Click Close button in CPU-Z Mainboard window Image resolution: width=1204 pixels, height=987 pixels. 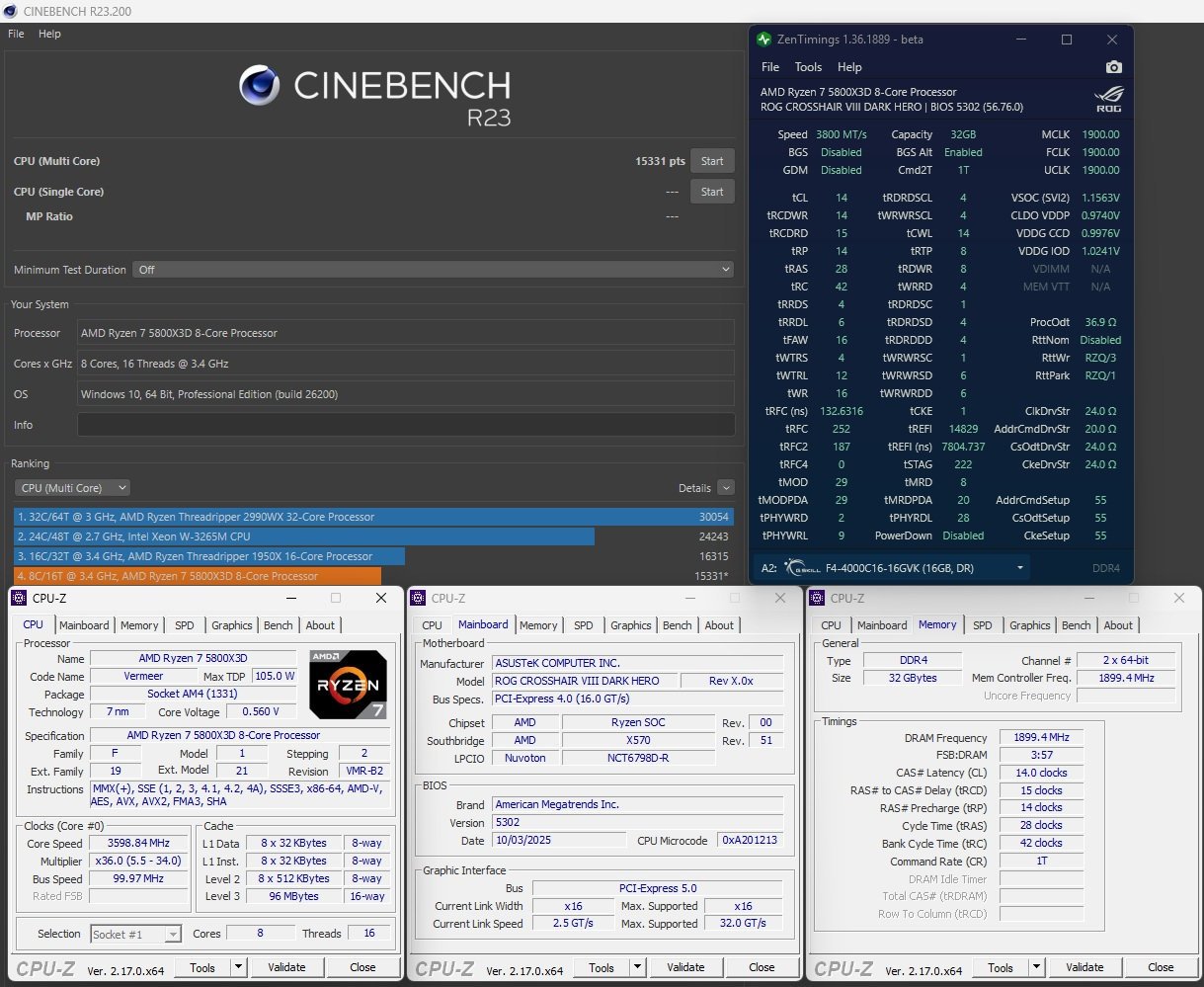tap(762, 967)
